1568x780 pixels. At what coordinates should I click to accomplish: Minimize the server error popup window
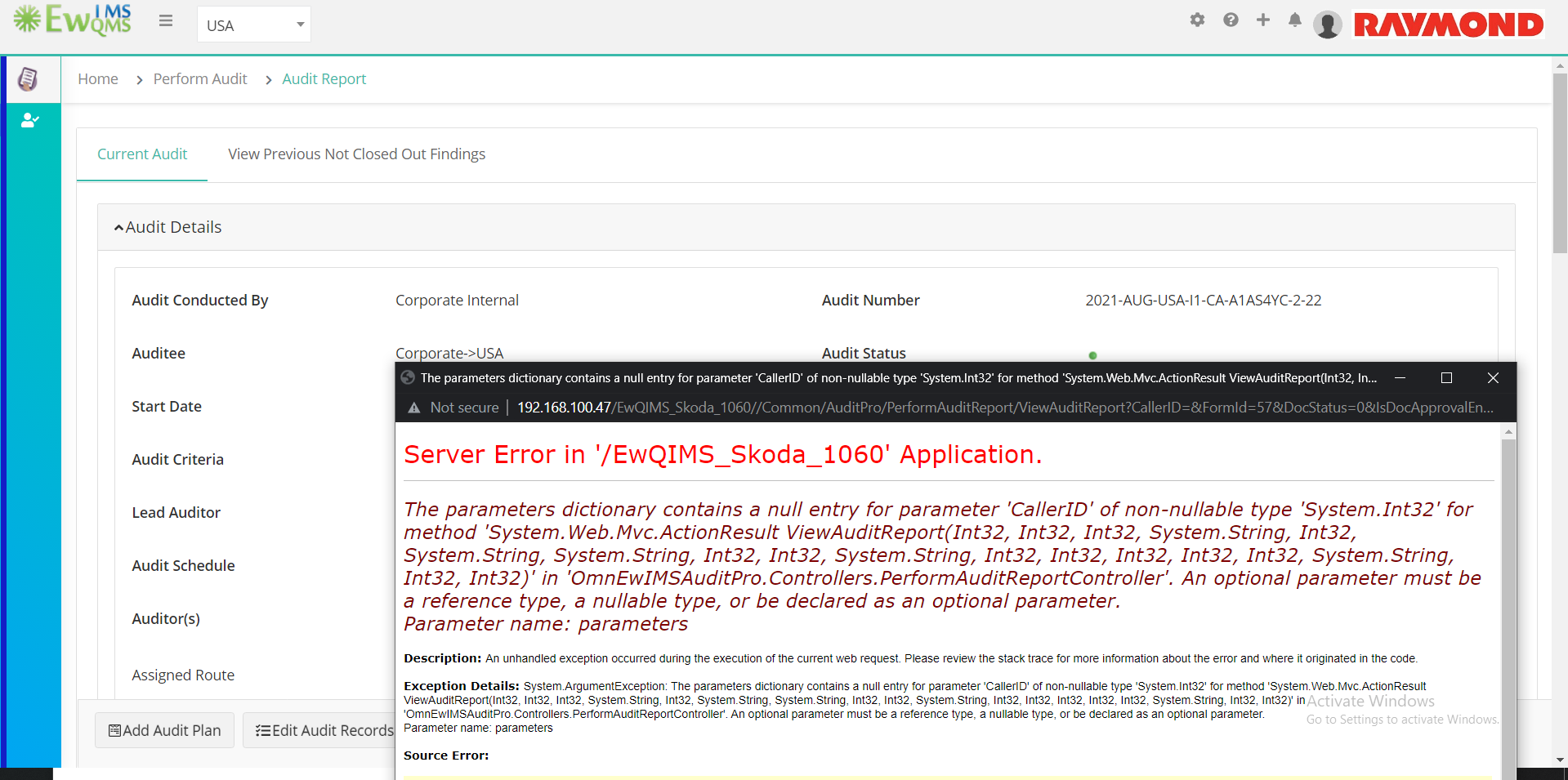[1400, 378]
